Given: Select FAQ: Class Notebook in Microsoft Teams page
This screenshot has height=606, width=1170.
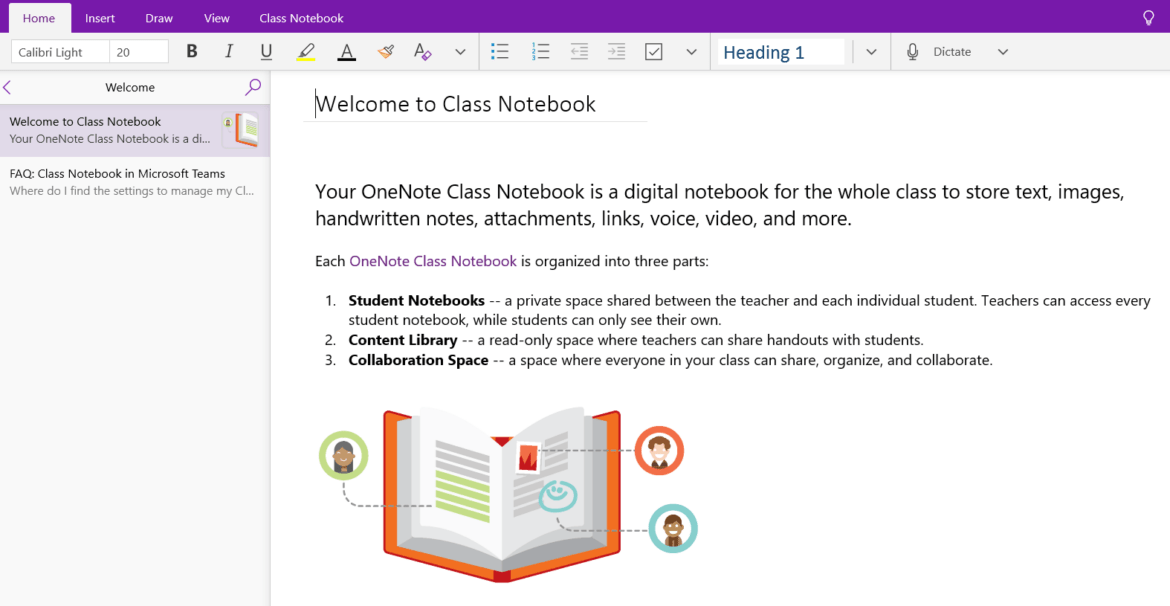Looking at the screenshot, I should (x=135, y=183).
